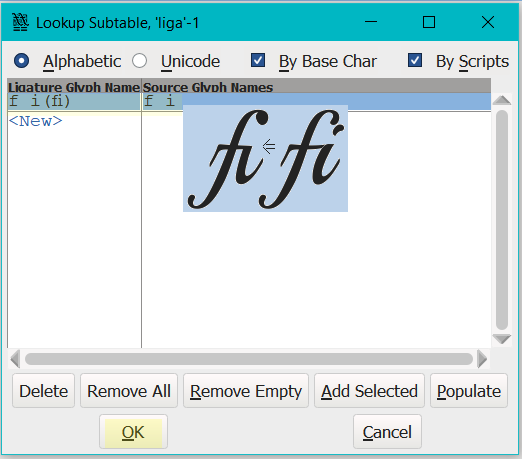
Task: Toggle the By Scripts checkbox
Action: point(415,60)
